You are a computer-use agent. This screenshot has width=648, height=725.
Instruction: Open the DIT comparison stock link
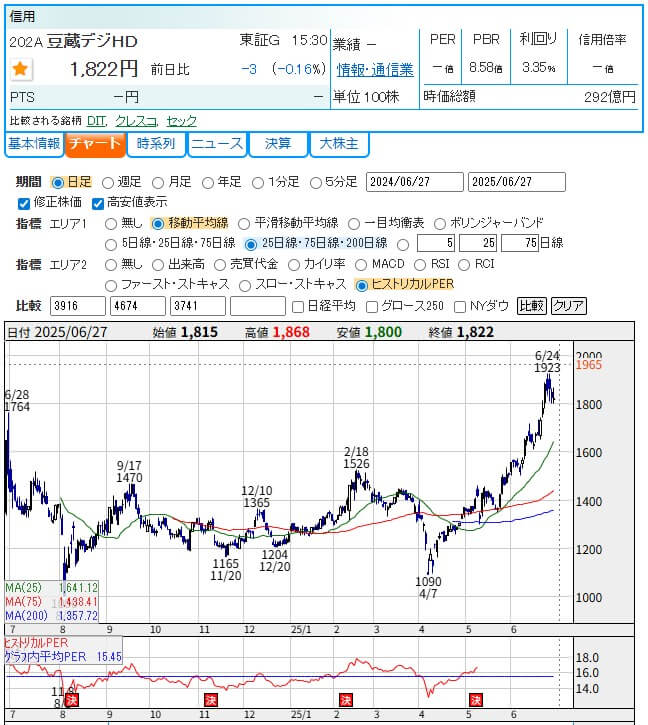96,121
